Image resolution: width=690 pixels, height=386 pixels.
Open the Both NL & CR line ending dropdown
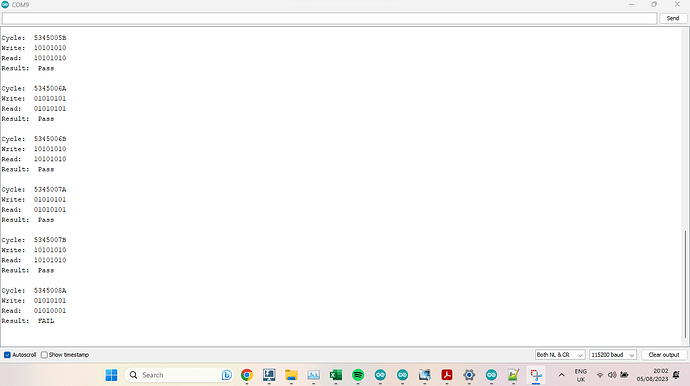(560, 355)
